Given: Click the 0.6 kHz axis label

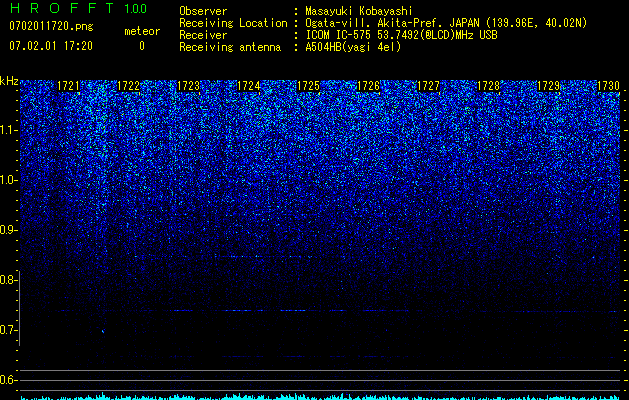Looking at the screenshot, I should [x=8, y=380].
